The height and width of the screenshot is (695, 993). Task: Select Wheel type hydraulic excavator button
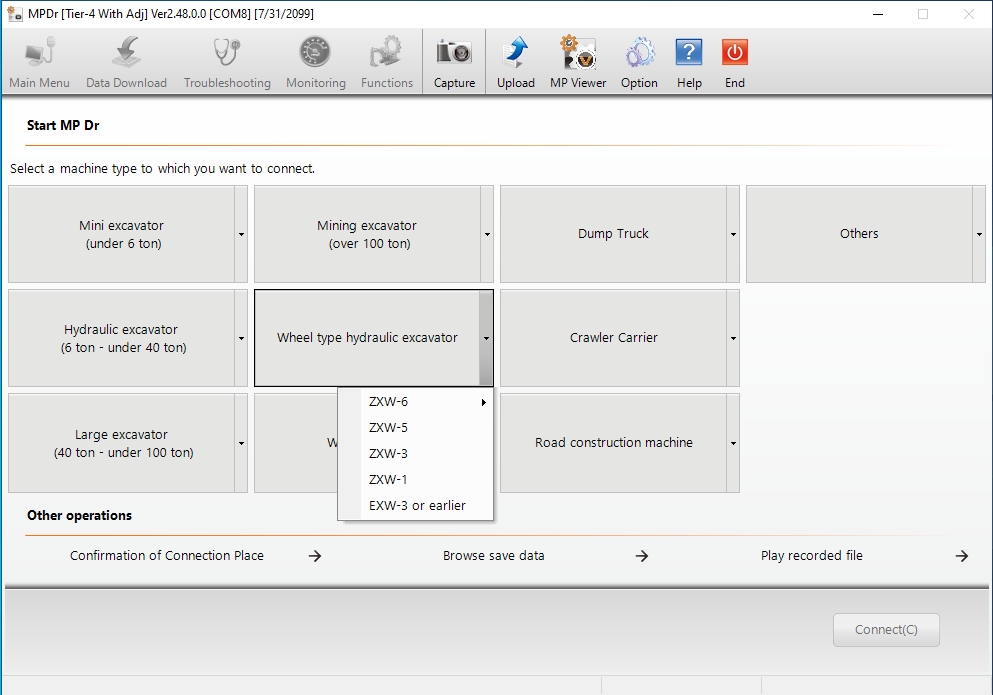pos(367,338)
